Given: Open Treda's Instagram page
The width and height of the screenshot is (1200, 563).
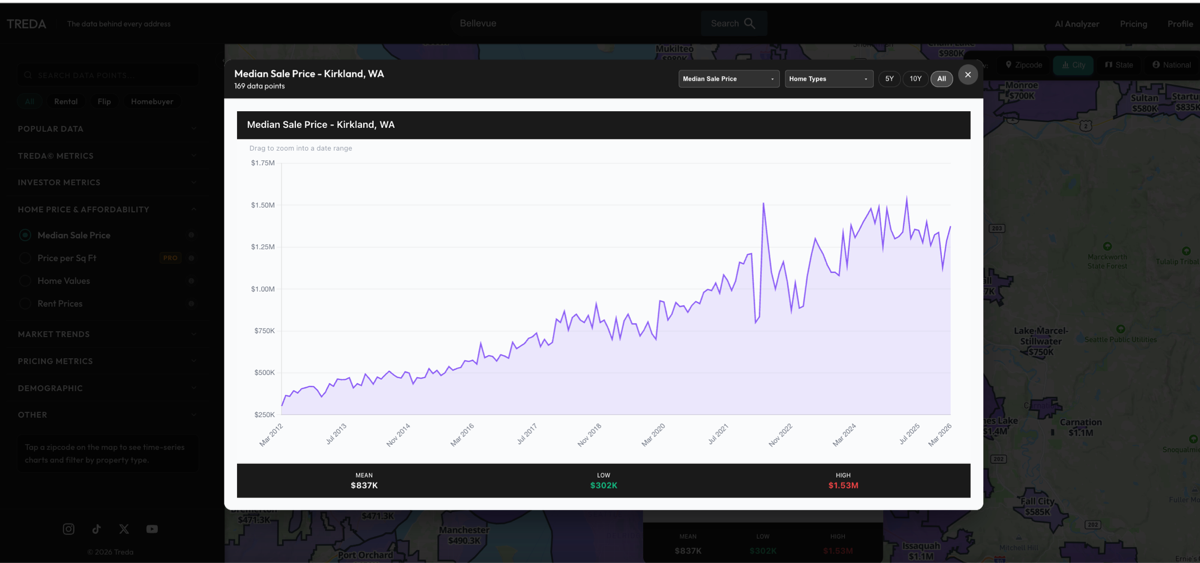Looking at the screenshot, I should pyautogui.click(x=69, y=529).
